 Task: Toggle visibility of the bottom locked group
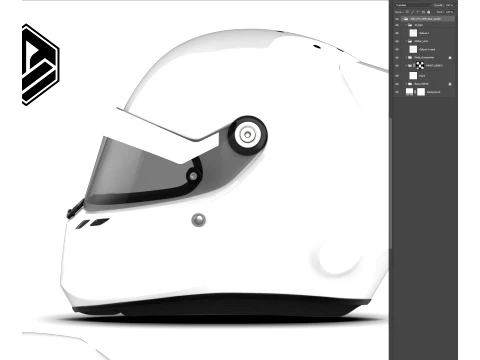click(397, 84)
